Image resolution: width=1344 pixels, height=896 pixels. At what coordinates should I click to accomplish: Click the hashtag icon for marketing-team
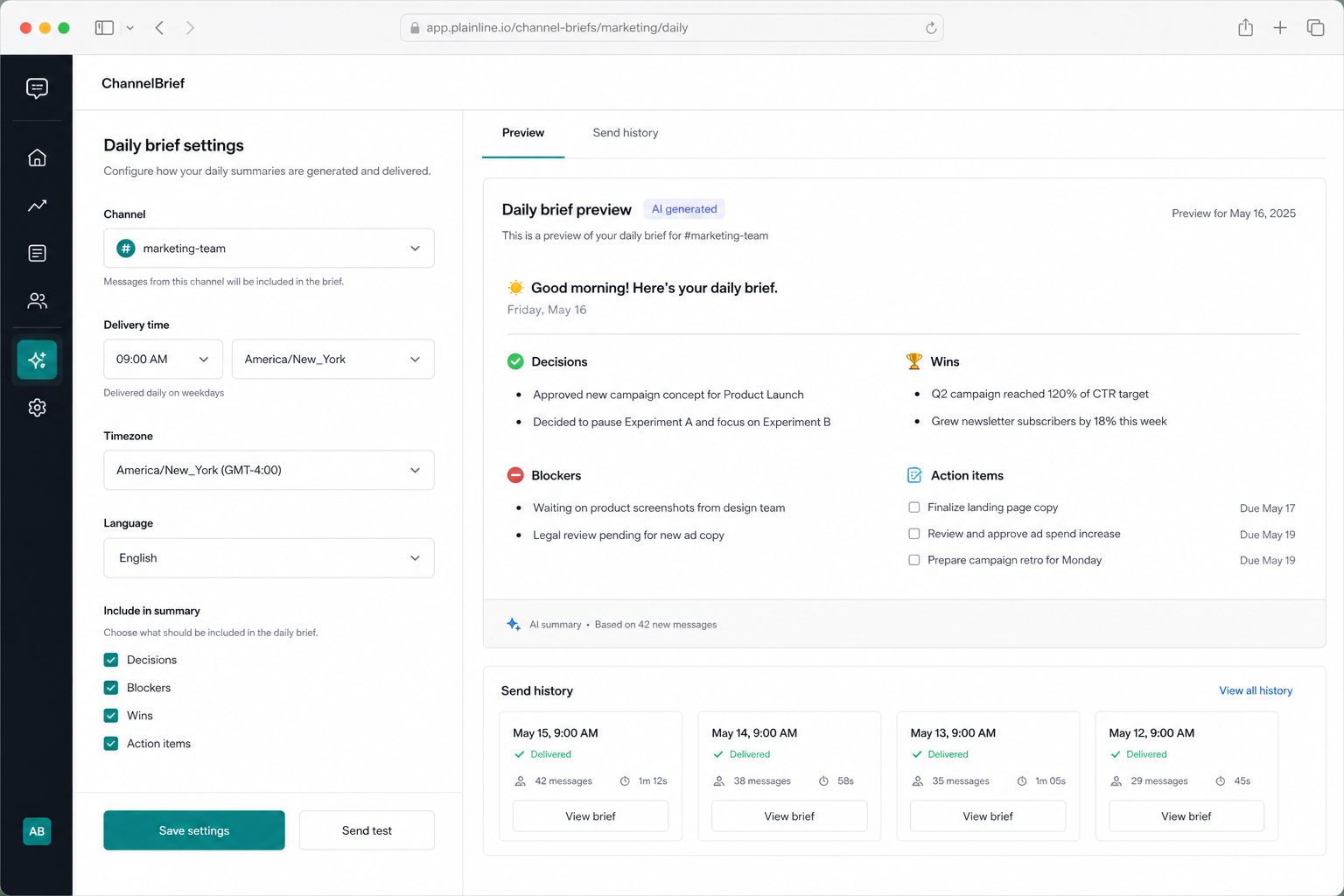coord(126,248)
